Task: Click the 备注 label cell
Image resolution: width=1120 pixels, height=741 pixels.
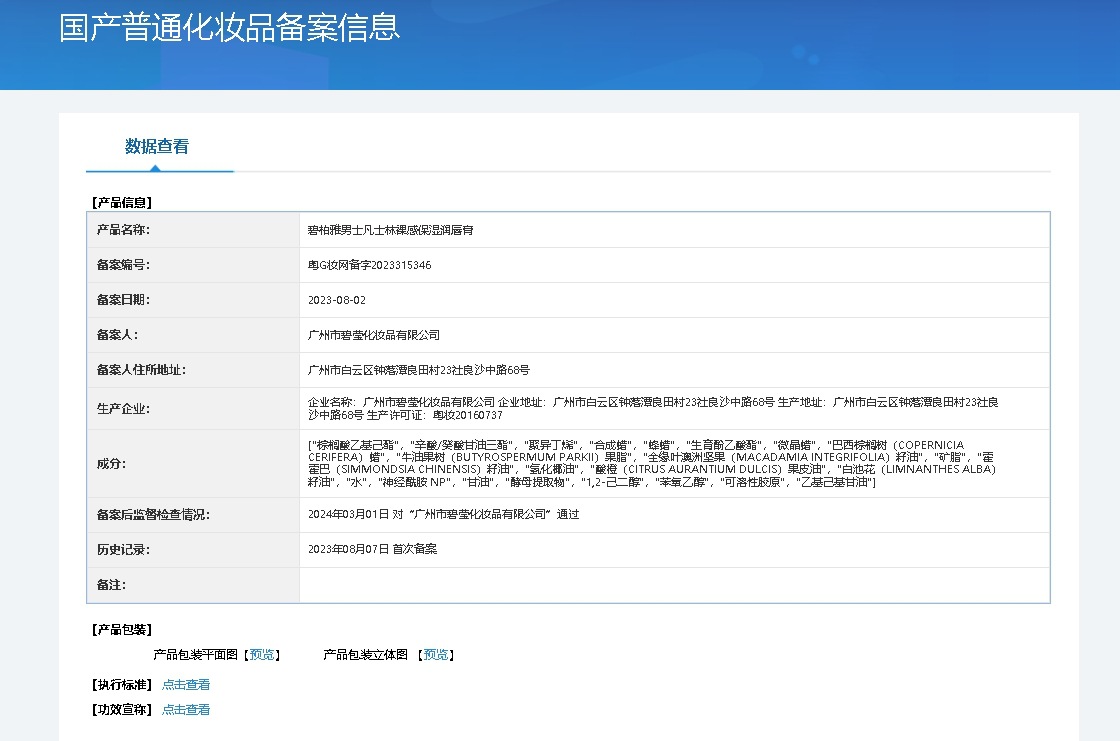Action: (x=193, y=585)
